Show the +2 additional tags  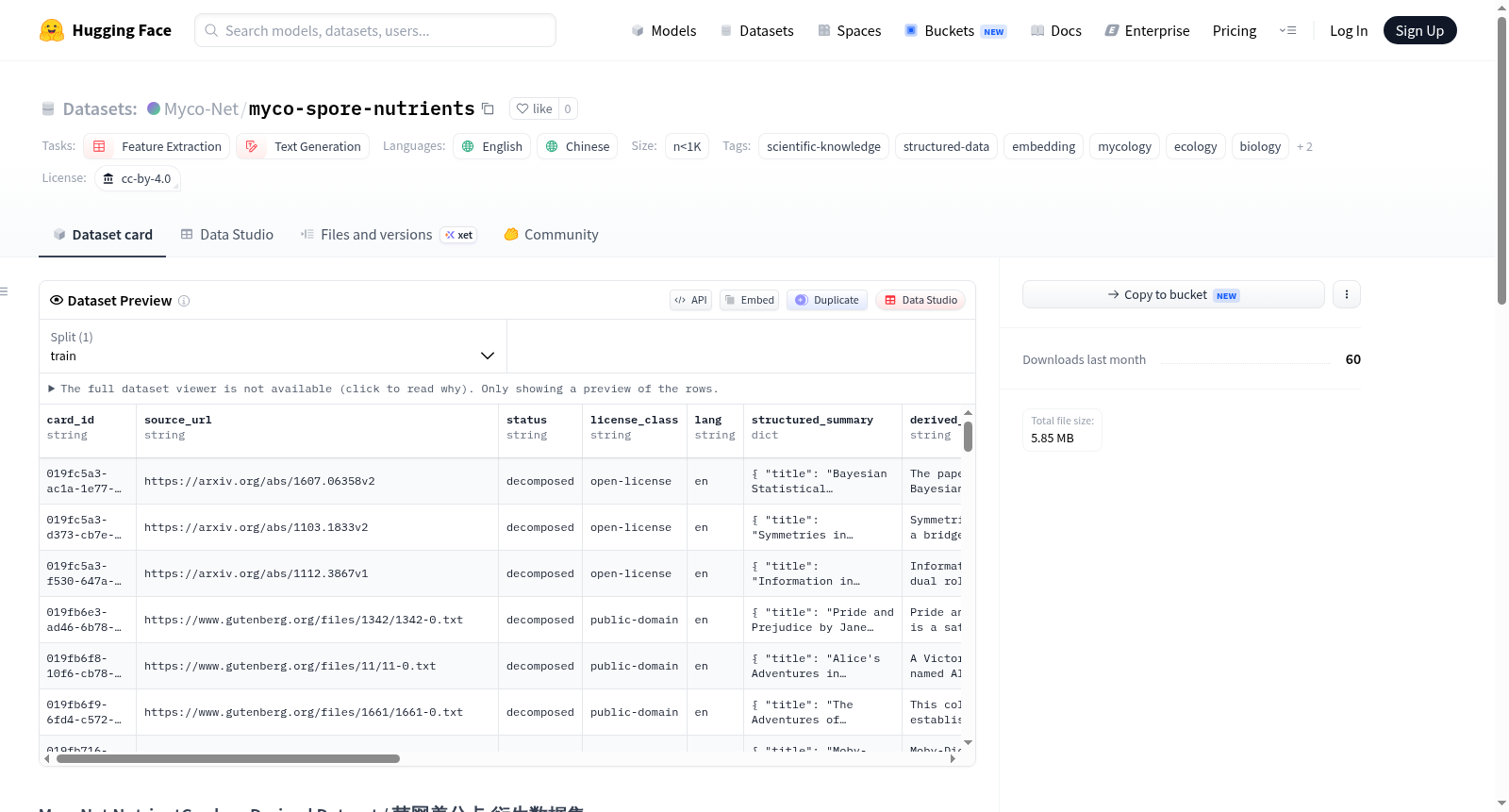point(1304,147)
